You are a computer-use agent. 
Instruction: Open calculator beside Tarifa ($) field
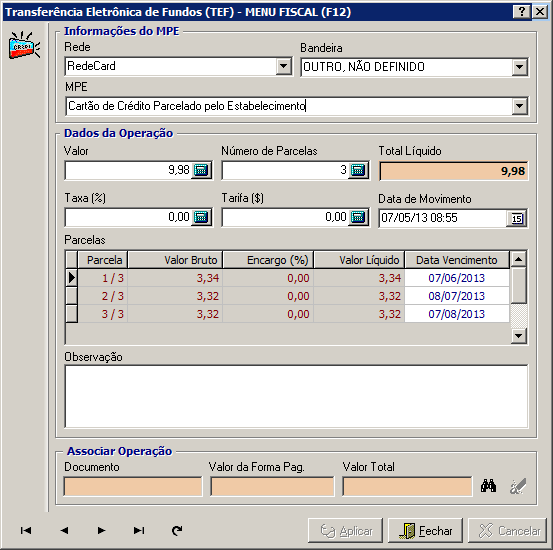click(358, 217)
